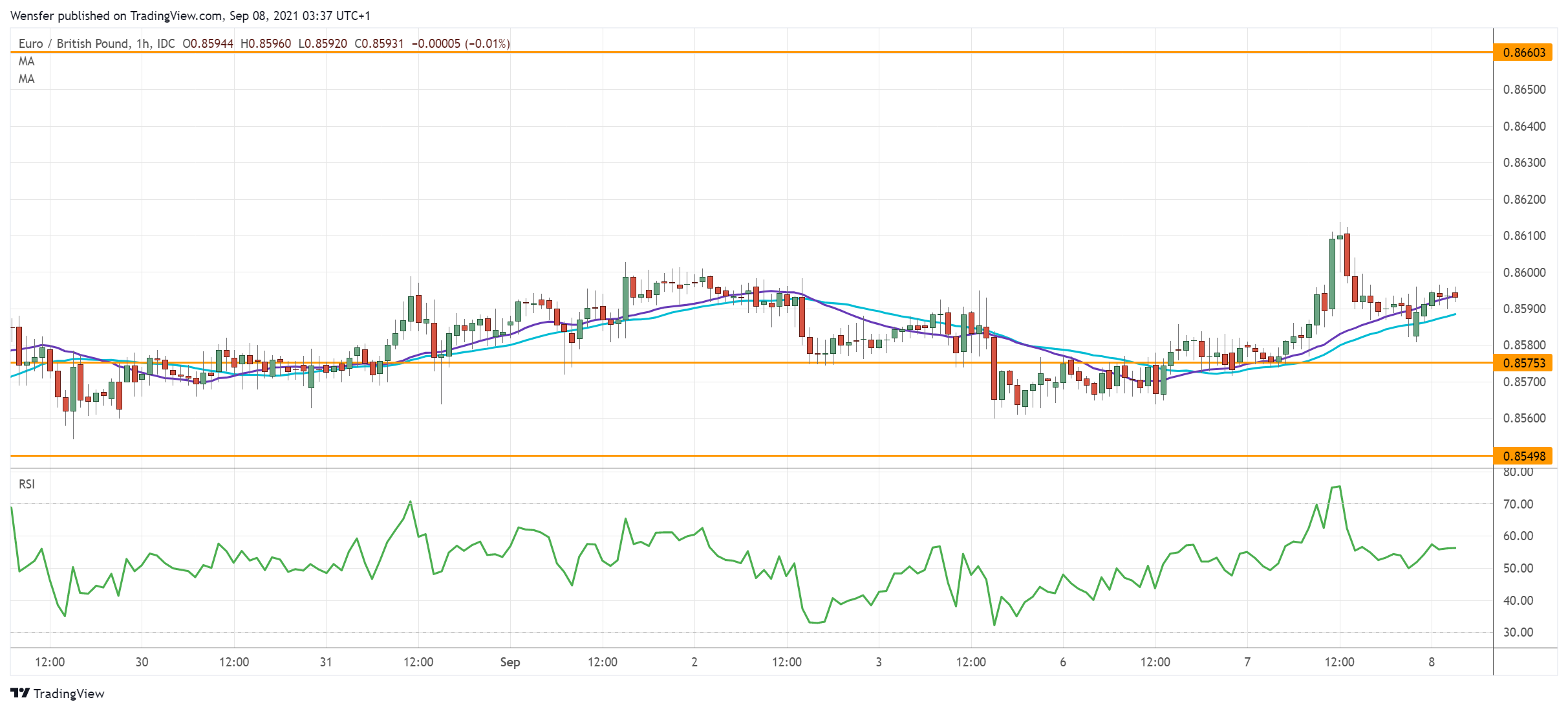
Task: Click the 0.86500 price scale label
Action: tap(1524, 89)
